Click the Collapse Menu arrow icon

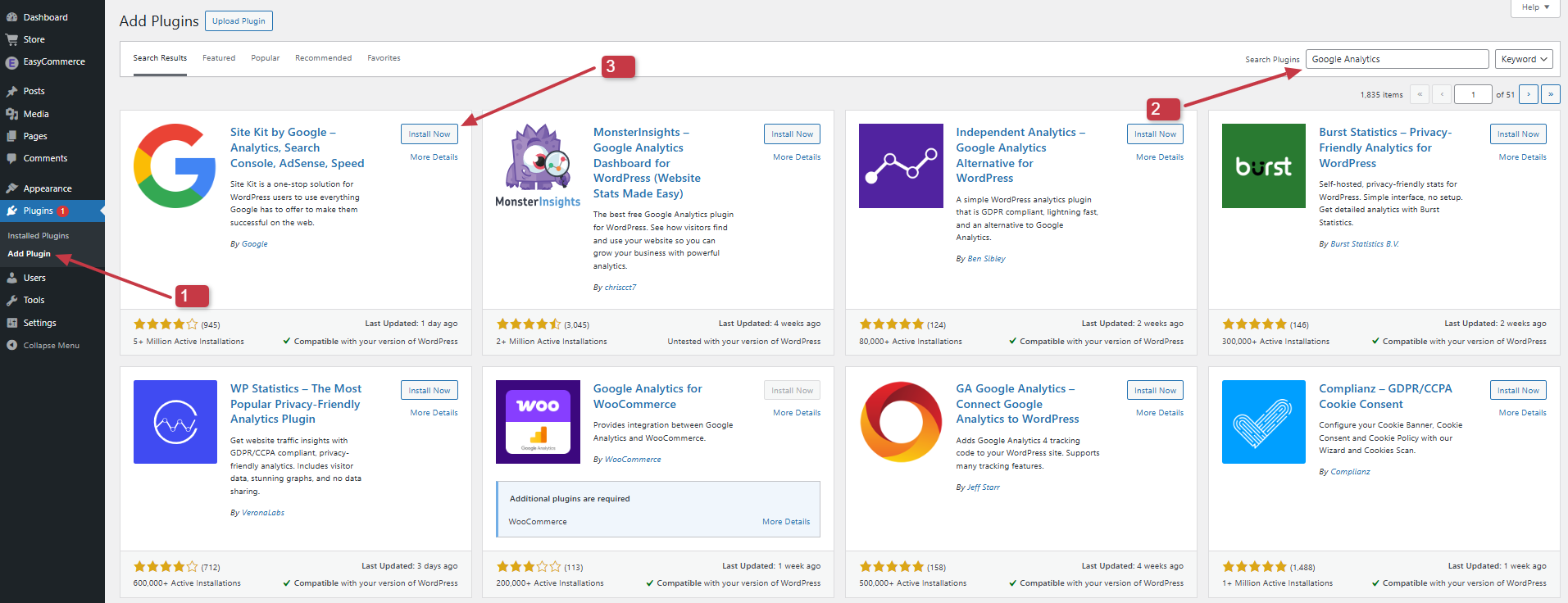point(11,345)
